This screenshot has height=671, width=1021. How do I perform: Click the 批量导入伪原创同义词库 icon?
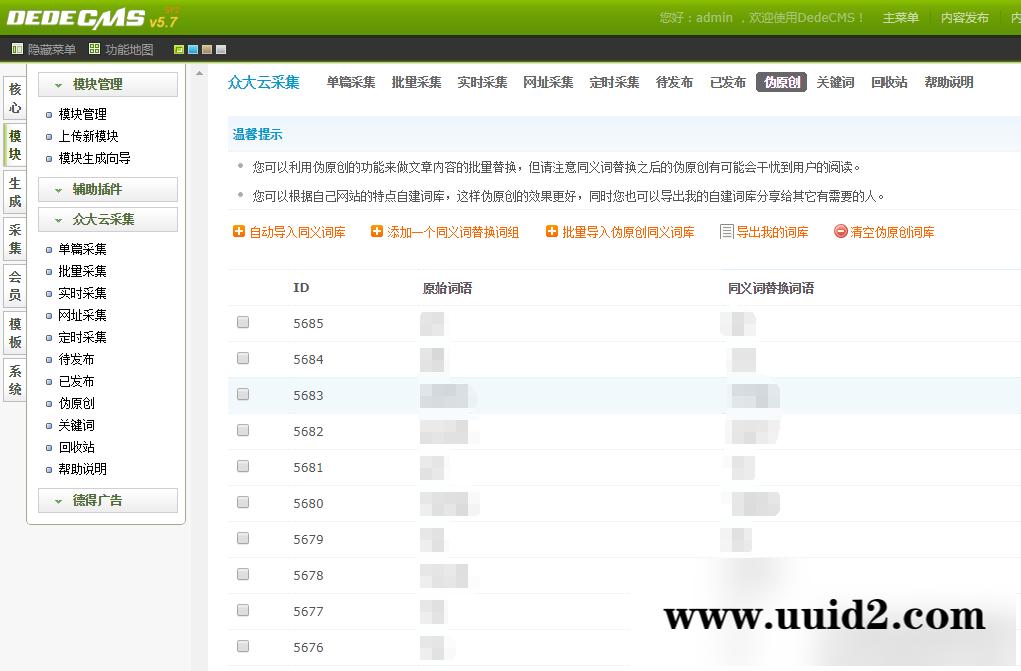[551, 232]
